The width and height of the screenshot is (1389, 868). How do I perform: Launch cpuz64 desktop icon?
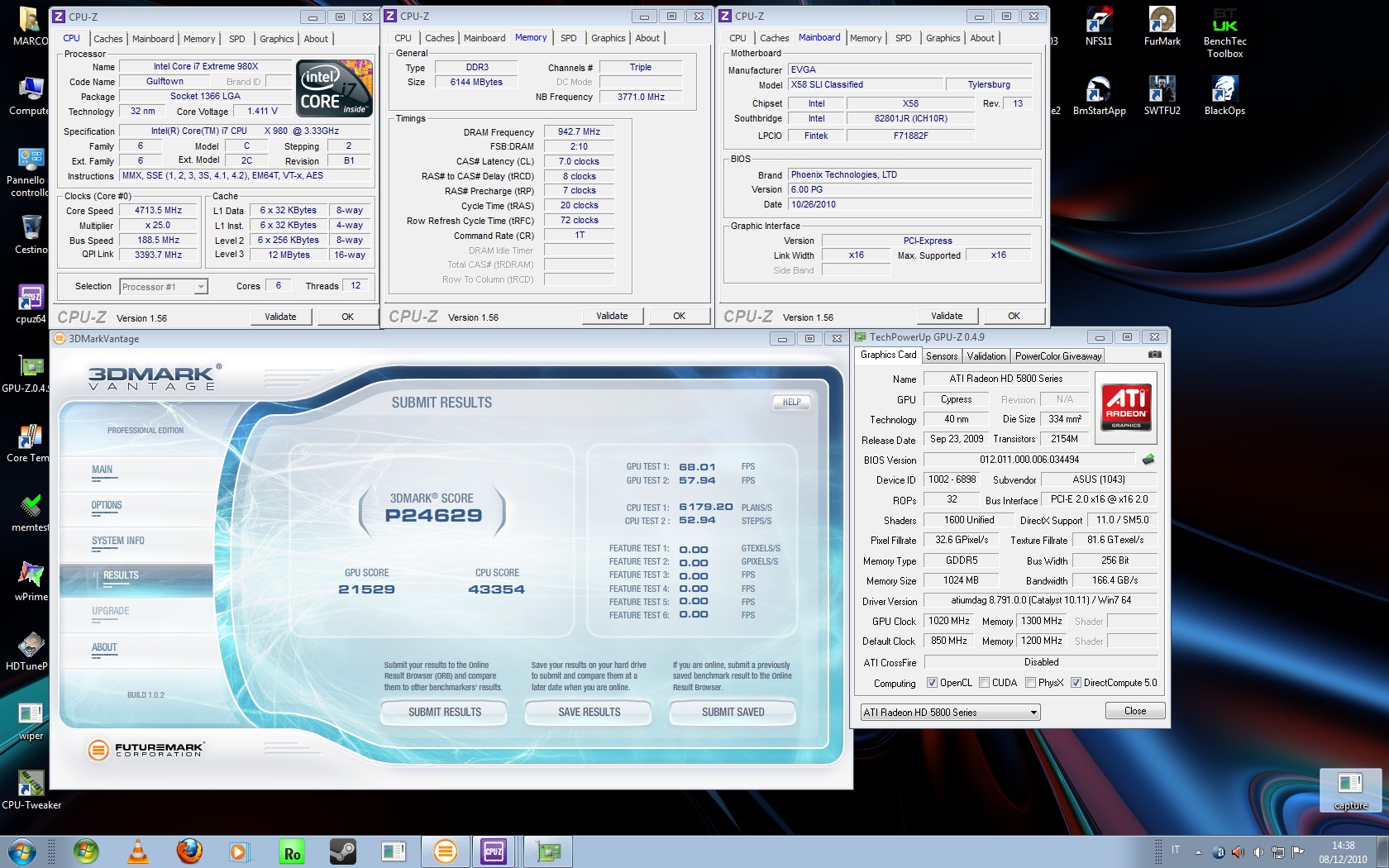[x=31, y=304]
